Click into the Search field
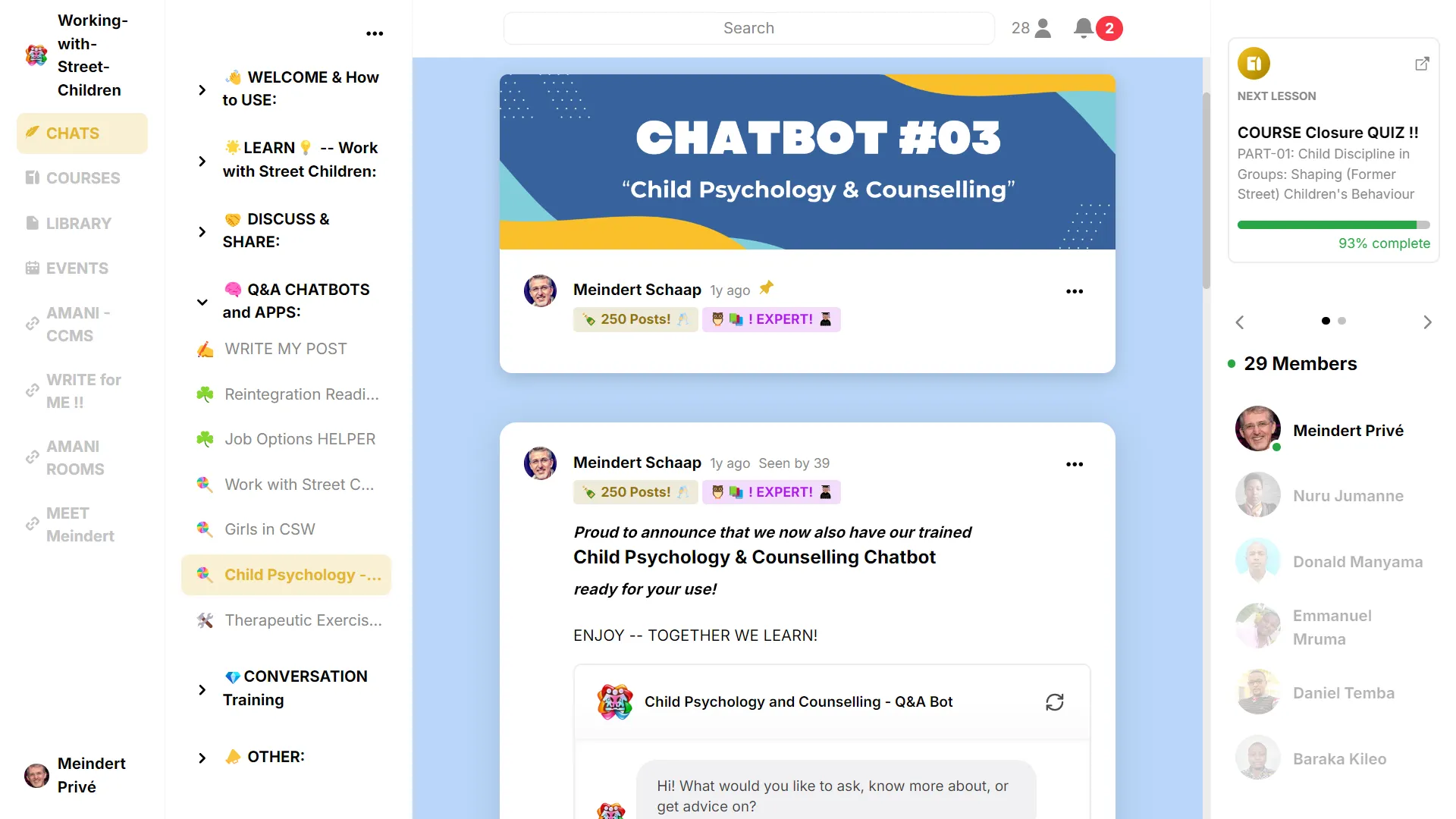The height and width of the screenshot is (819, 1456). point(748,28)
